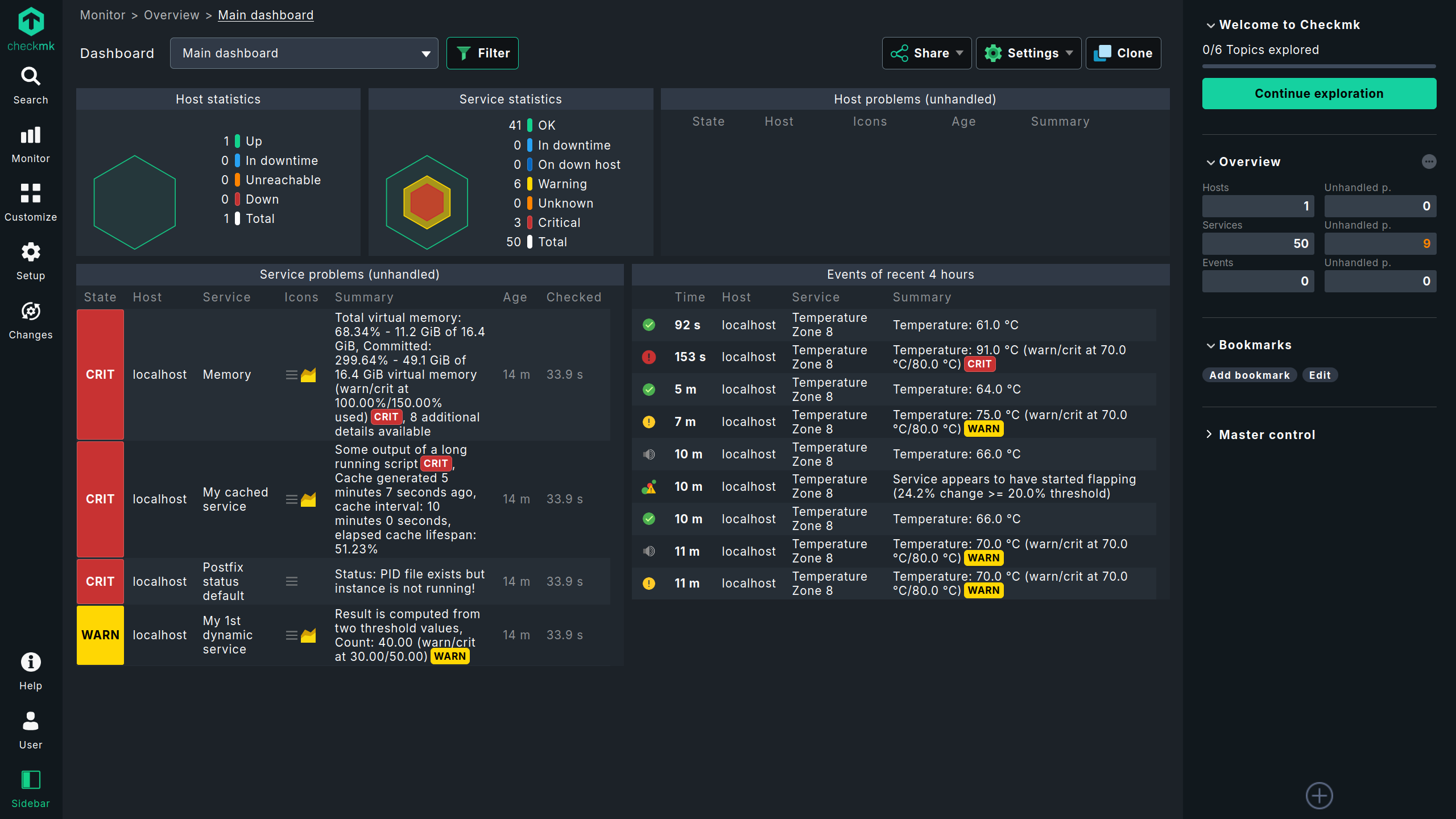Open the Changes sidebar icon
Screen dimensions: 1456x819
(30, 318)
